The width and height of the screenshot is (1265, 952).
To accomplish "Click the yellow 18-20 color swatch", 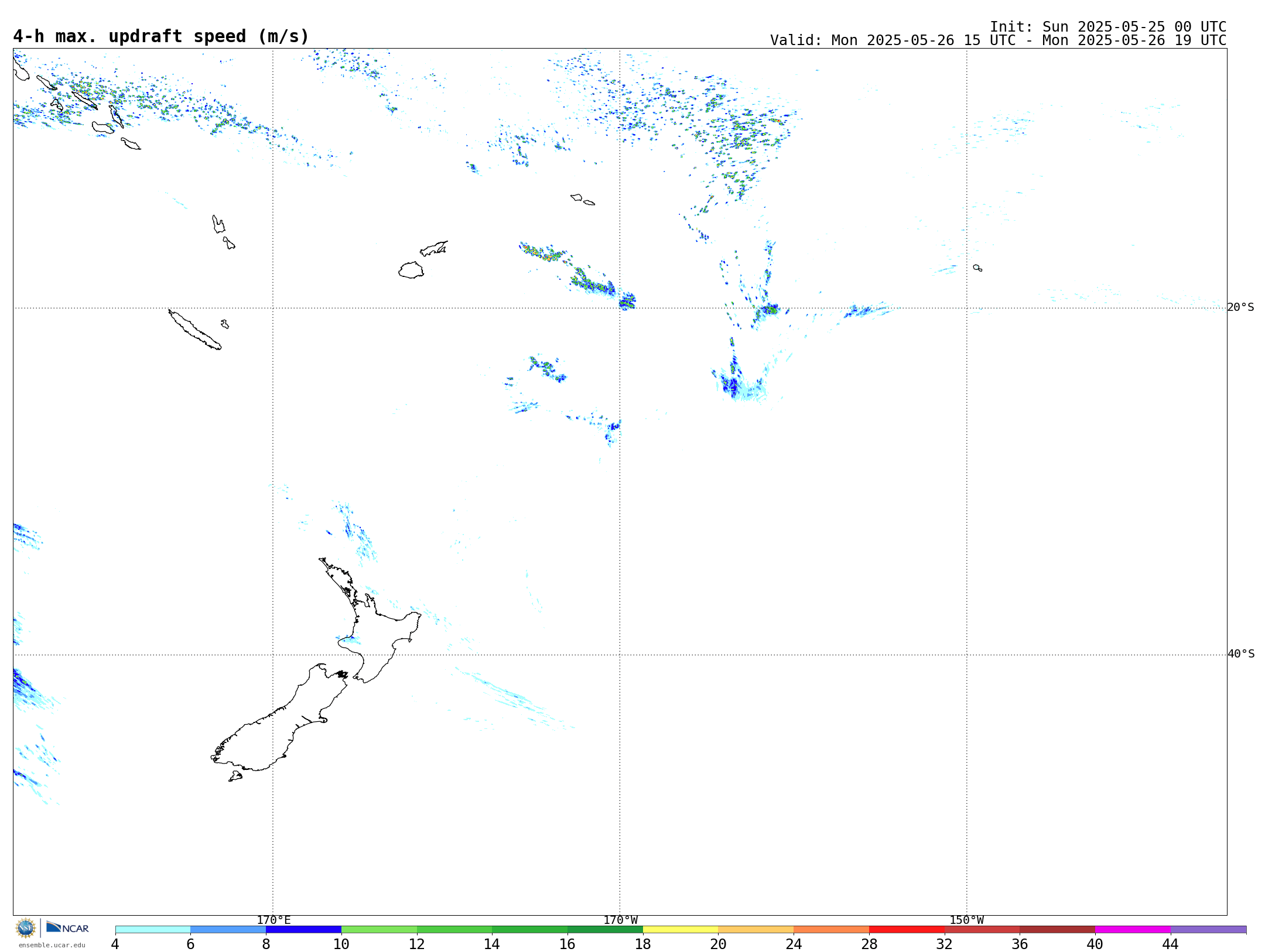I will (x=681, y=930).
